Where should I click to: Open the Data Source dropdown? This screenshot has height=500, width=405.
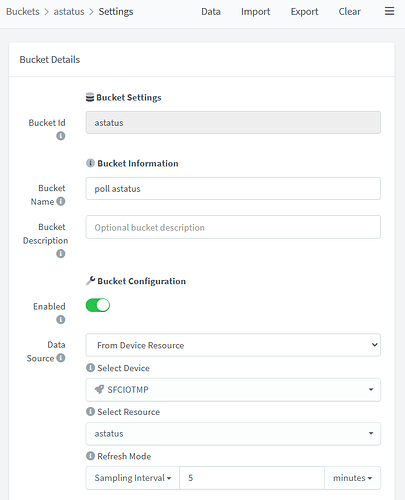[x=233, y=345]
